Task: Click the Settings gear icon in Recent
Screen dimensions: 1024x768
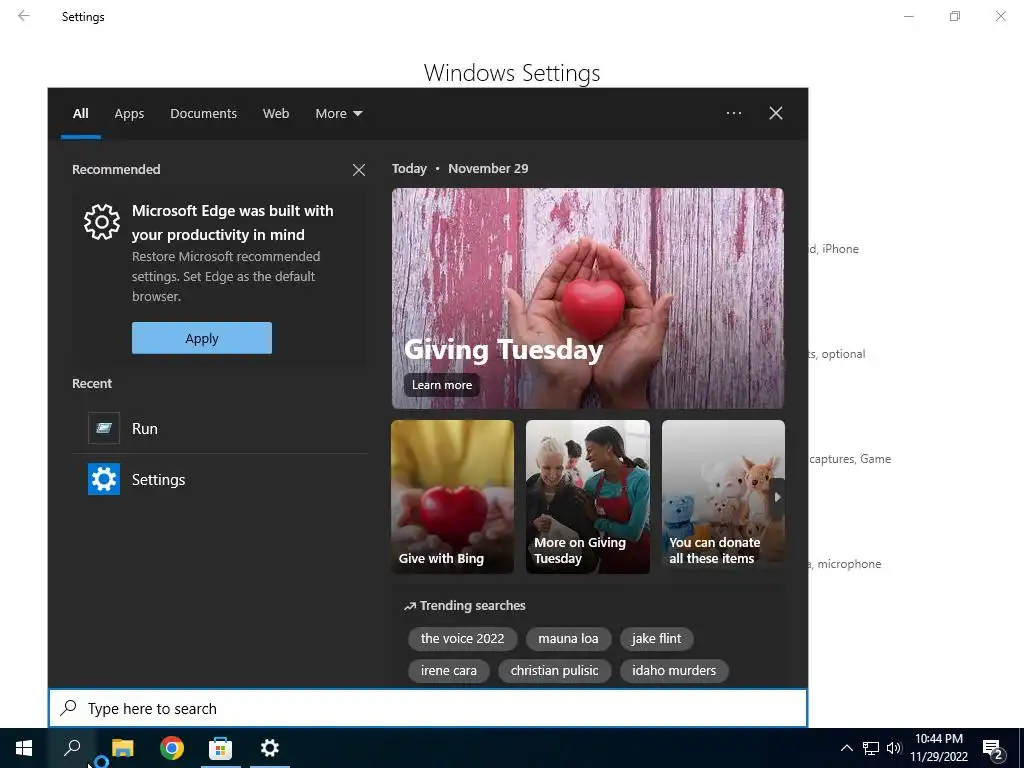Action: (104, 479)
